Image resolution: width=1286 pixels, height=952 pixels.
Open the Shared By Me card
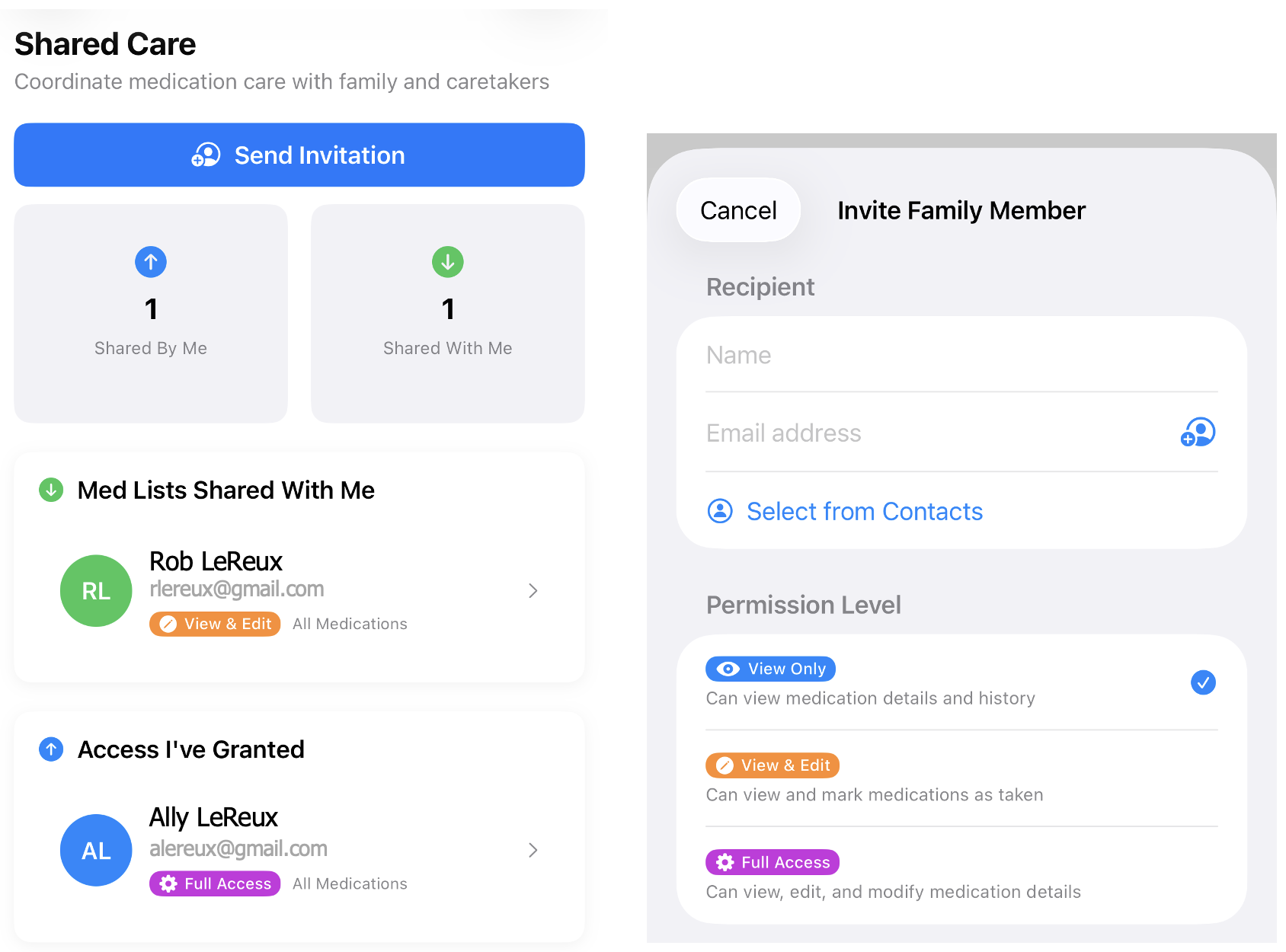coord(151,314)
